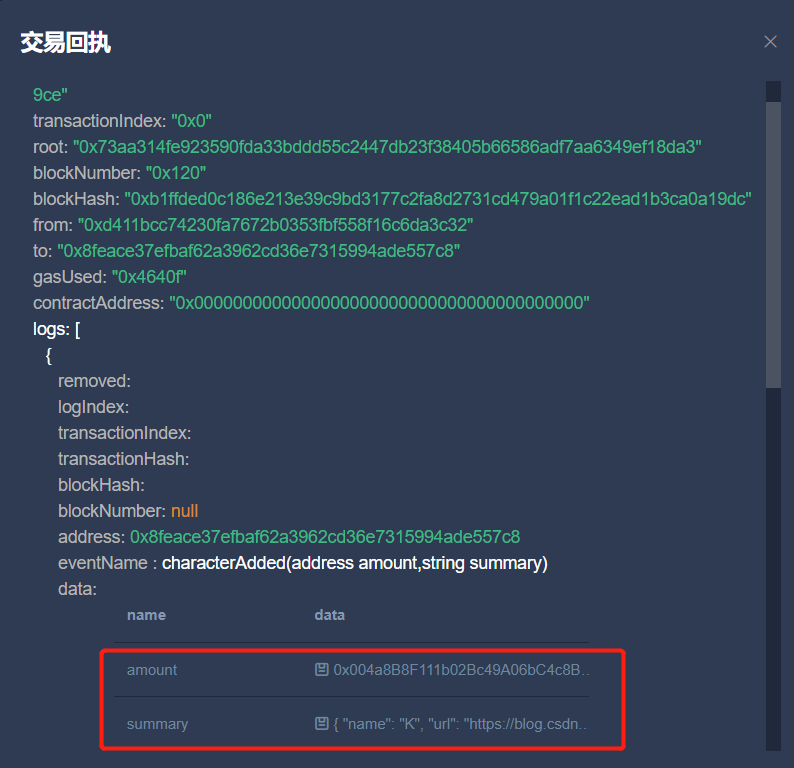
Task: Click the "summary" name cell
Action: [x=157, y=724]
